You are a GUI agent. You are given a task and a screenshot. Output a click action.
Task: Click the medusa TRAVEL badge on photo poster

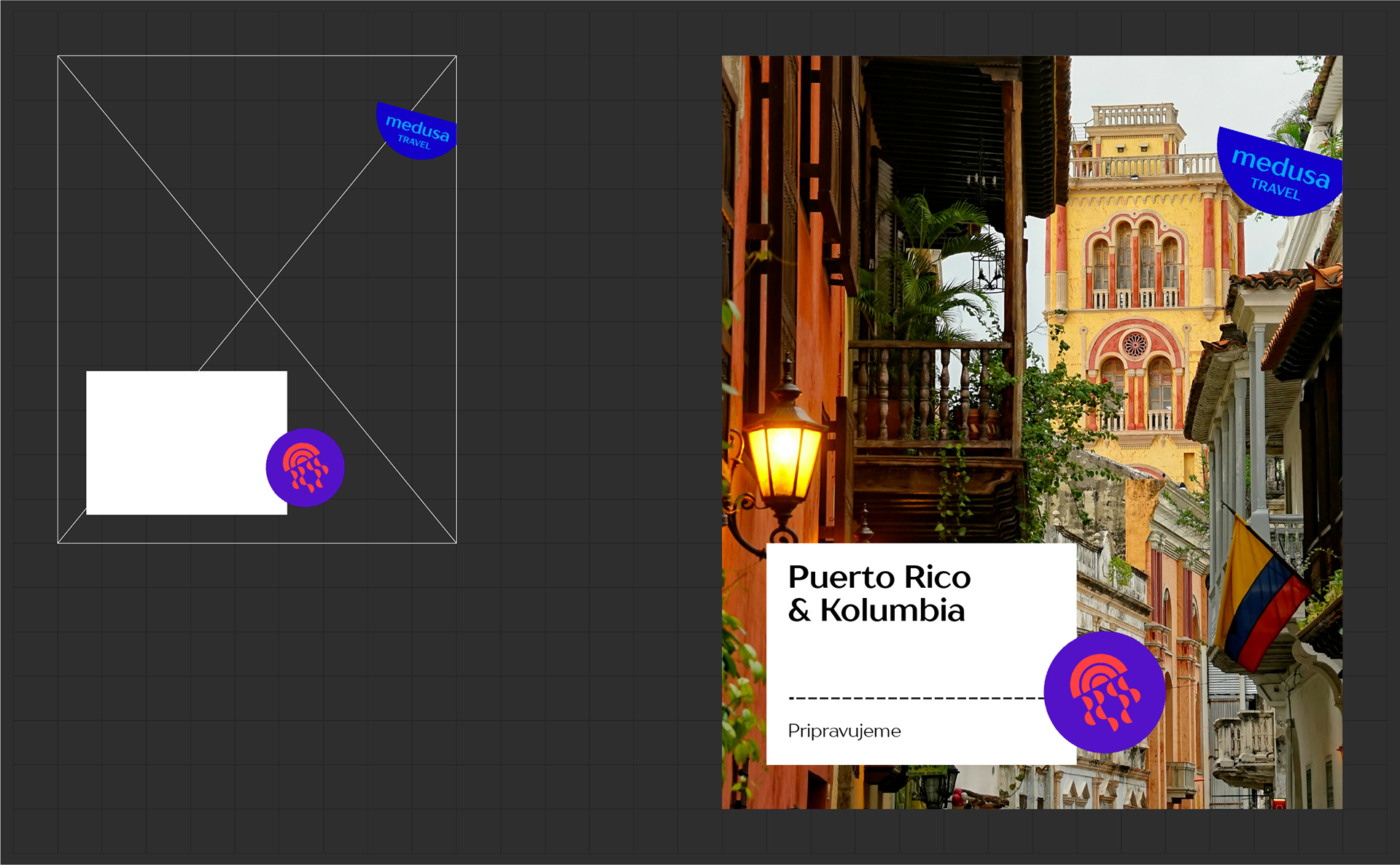(x=1280, y=172)
